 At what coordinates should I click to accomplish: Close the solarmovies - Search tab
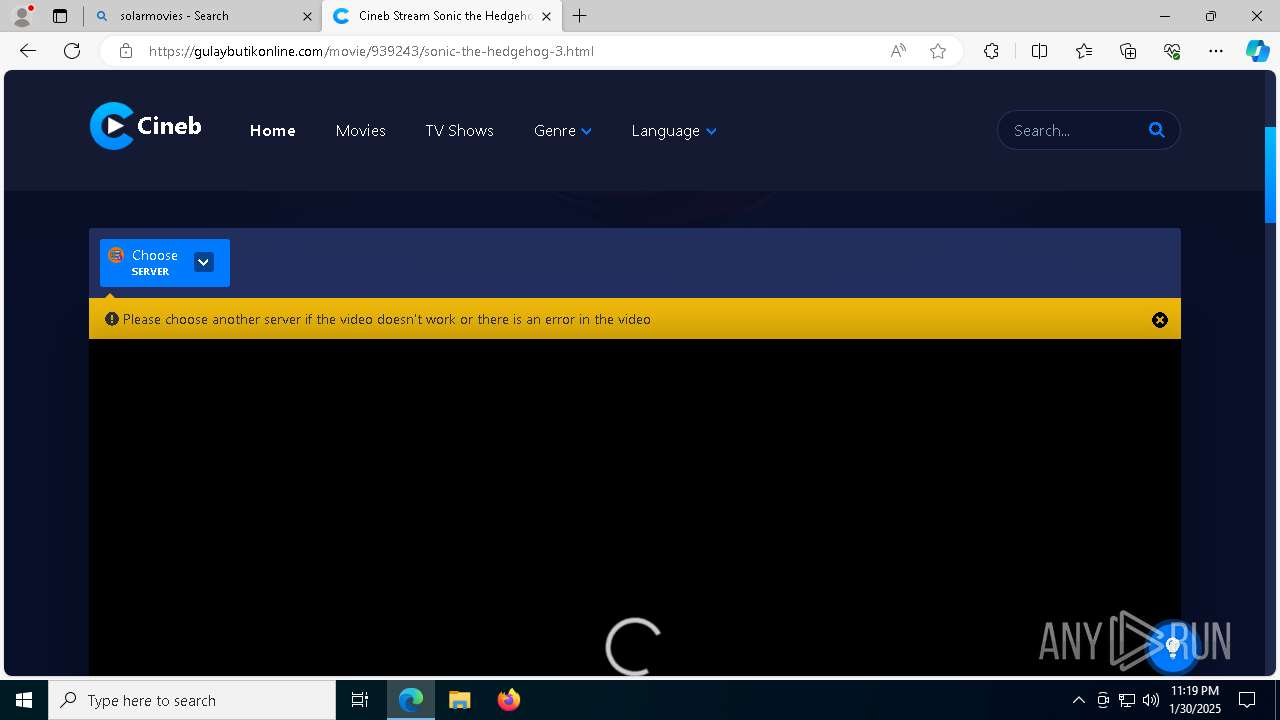307,16
